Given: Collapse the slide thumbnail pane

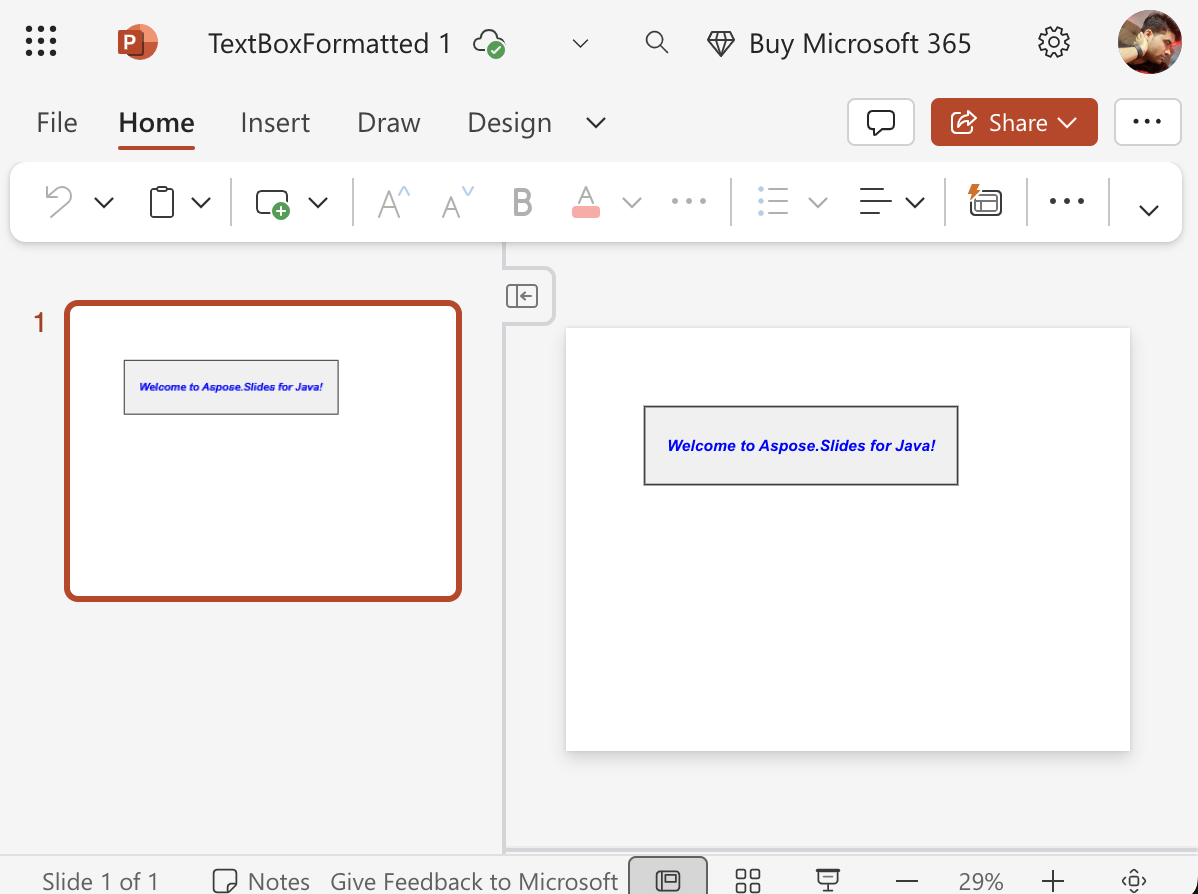Looking at the screenshot, I should tap(522, 296).
